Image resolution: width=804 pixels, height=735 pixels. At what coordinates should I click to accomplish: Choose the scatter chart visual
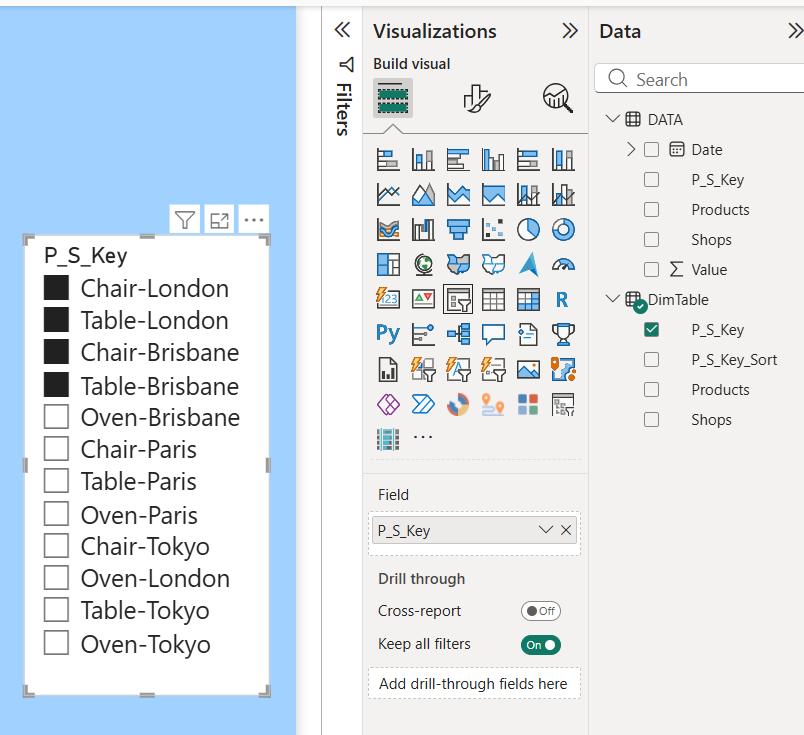coord(493,230)
